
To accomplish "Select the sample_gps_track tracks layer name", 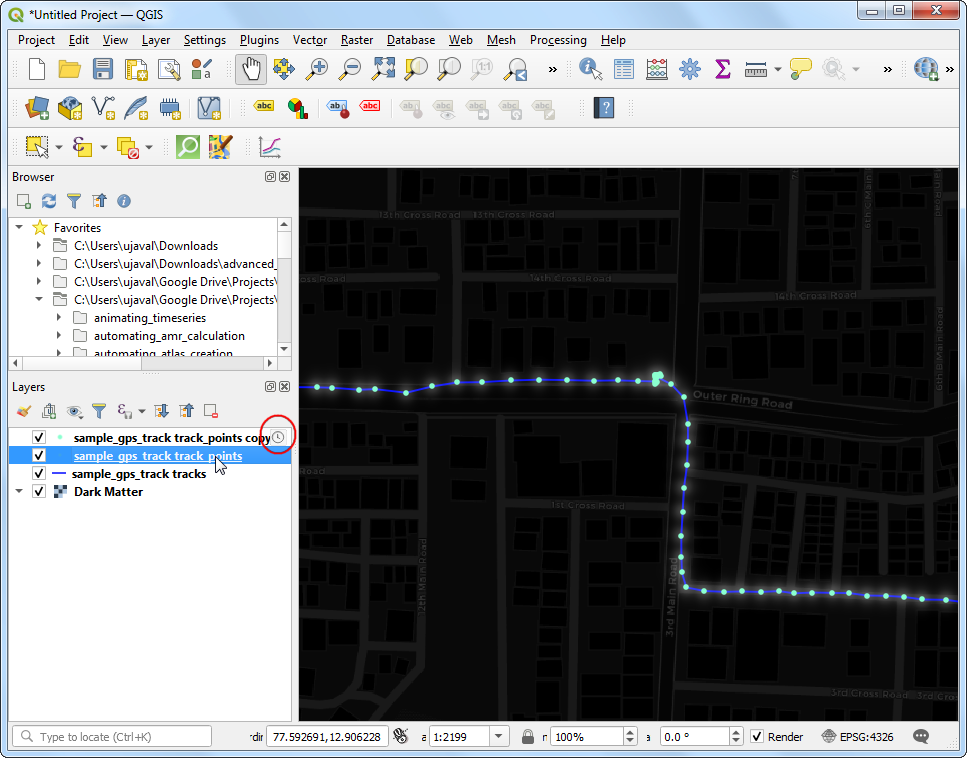I will click(x=139, y=474).
